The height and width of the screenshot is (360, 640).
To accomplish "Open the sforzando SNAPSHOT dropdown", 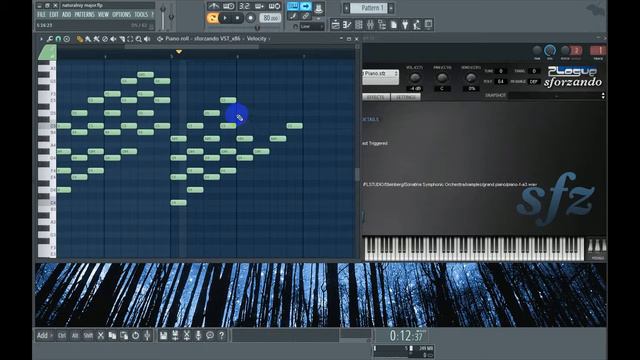I will [x=557, y=96].
